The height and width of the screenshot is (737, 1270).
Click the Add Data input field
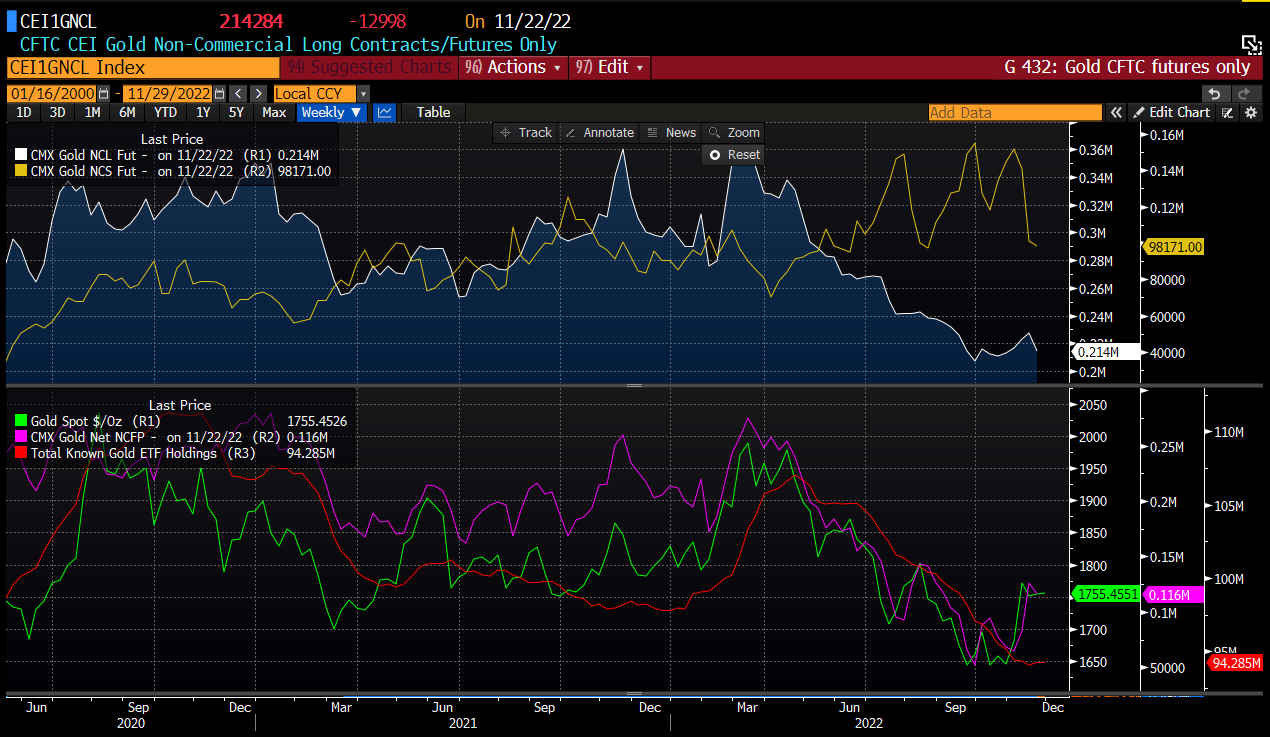[1013, 112]
